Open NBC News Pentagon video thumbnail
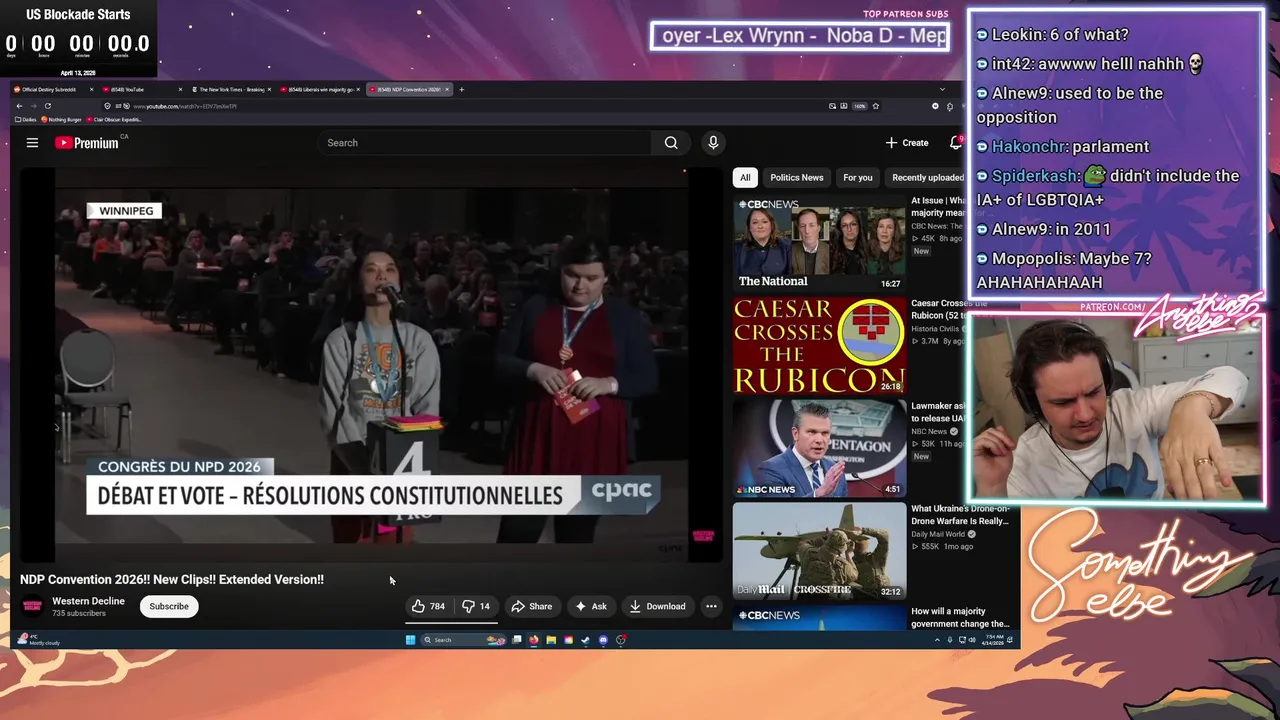This screenshot has width=1280, height=720. pyautogui.click(x=819, y=448)
